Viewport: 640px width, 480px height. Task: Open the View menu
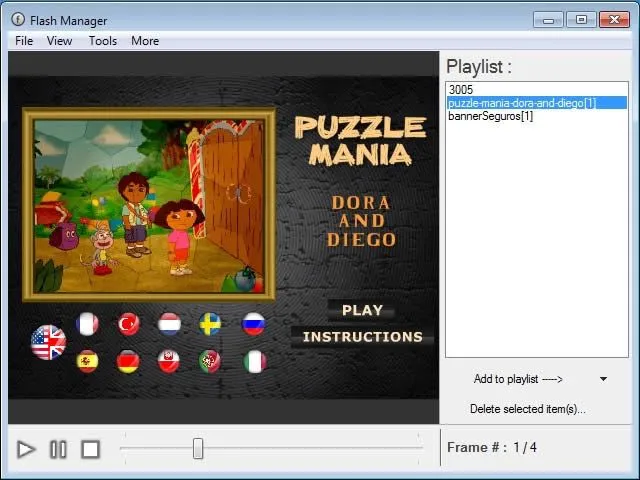pyautogui.click(x=59, y=41)
